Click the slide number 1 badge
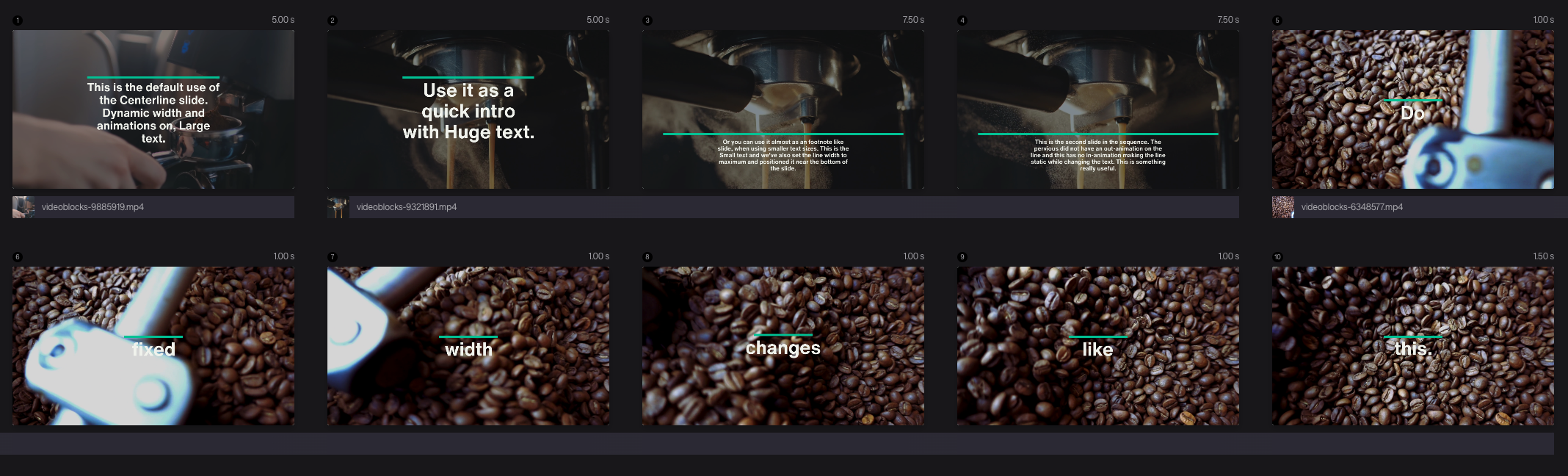Image resolution: width=1568 pixels, height=476 pixels. [x=18, y=21]
